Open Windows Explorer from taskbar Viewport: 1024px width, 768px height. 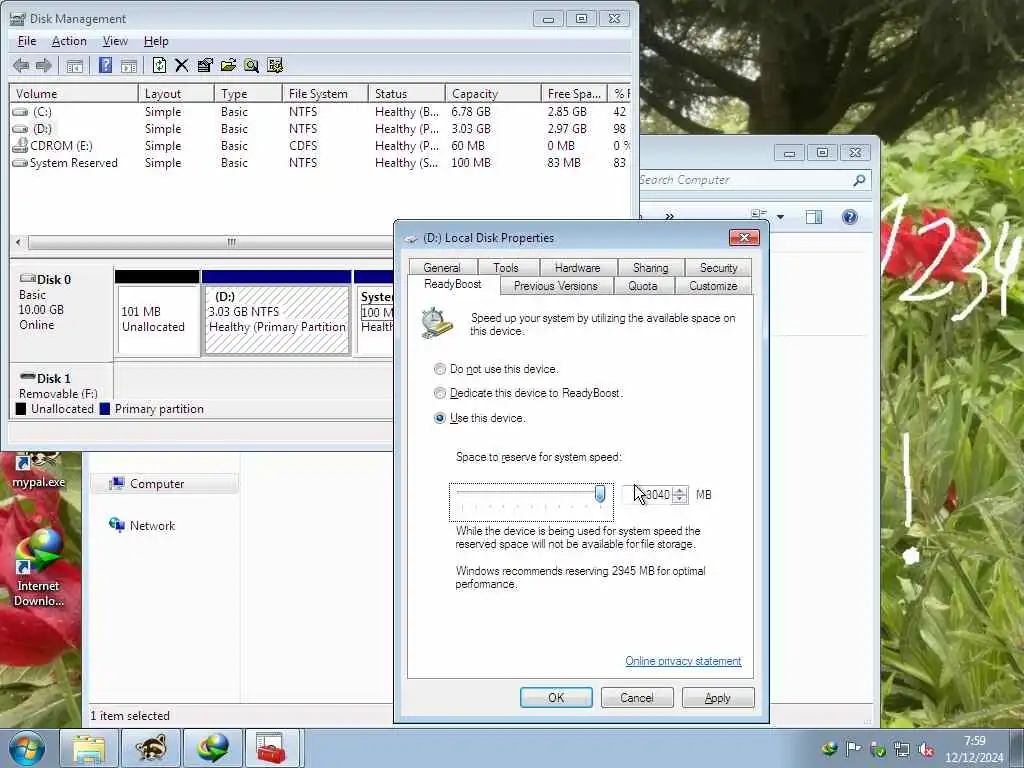tap(89, 748)
